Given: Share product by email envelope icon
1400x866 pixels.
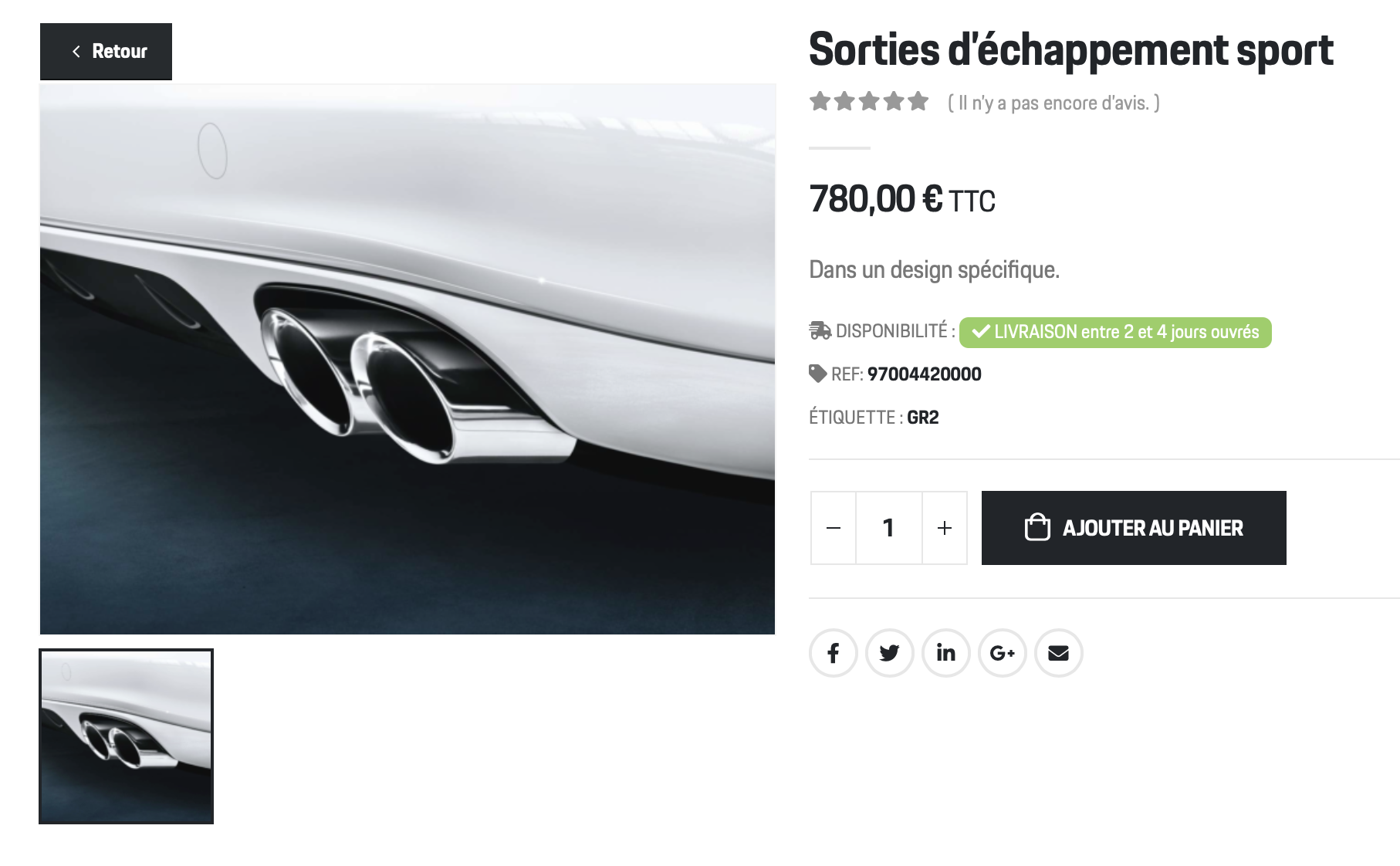Looking at the screenshot, I should 1059,653.
